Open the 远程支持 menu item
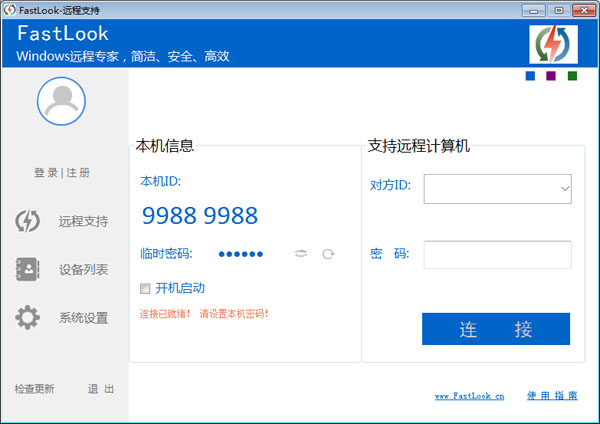The height and width of the screenshot is (424, 600). (83, 221)
